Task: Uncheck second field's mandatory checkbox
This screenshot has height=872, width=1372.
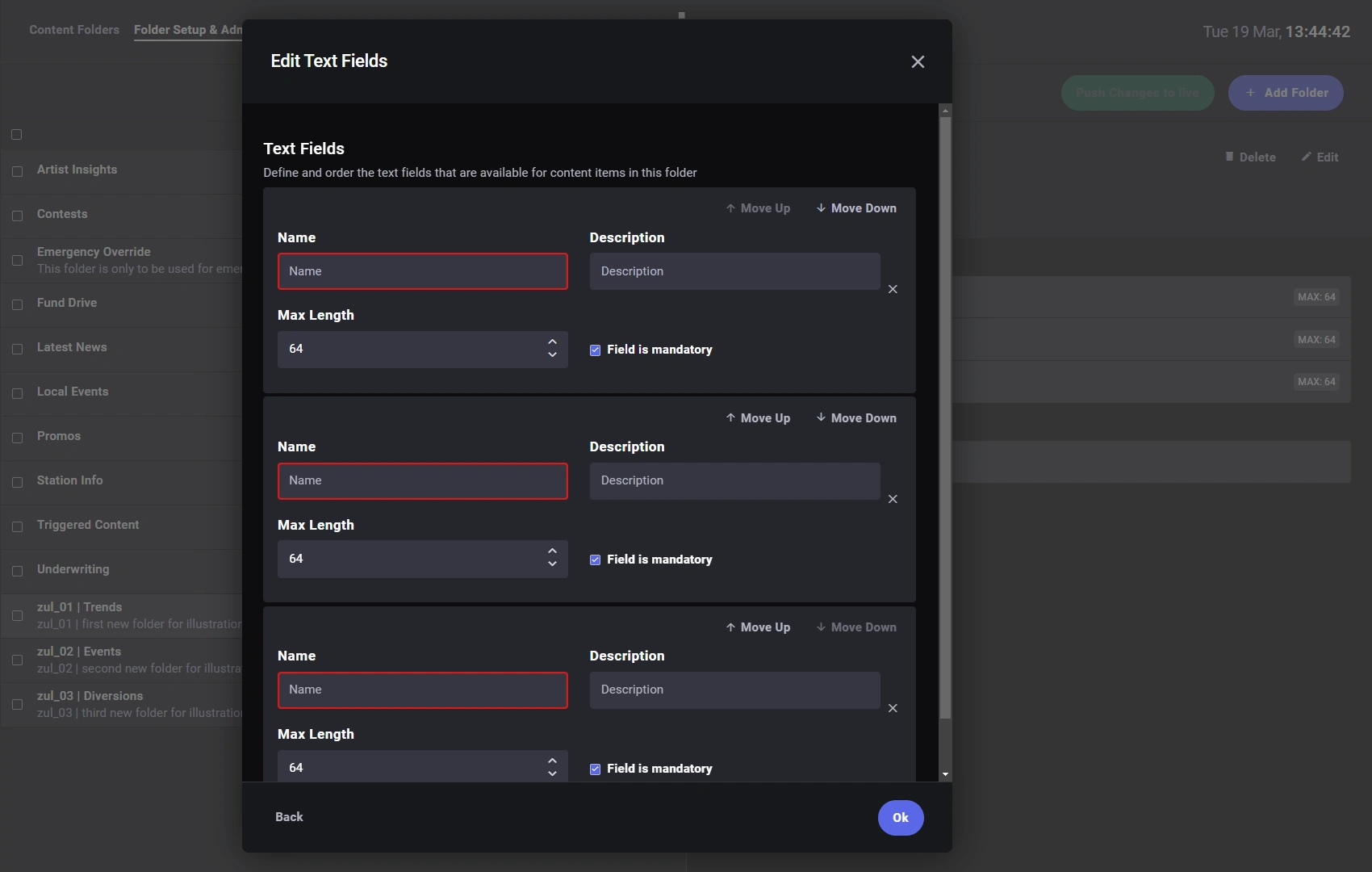Action: [595, 560]
